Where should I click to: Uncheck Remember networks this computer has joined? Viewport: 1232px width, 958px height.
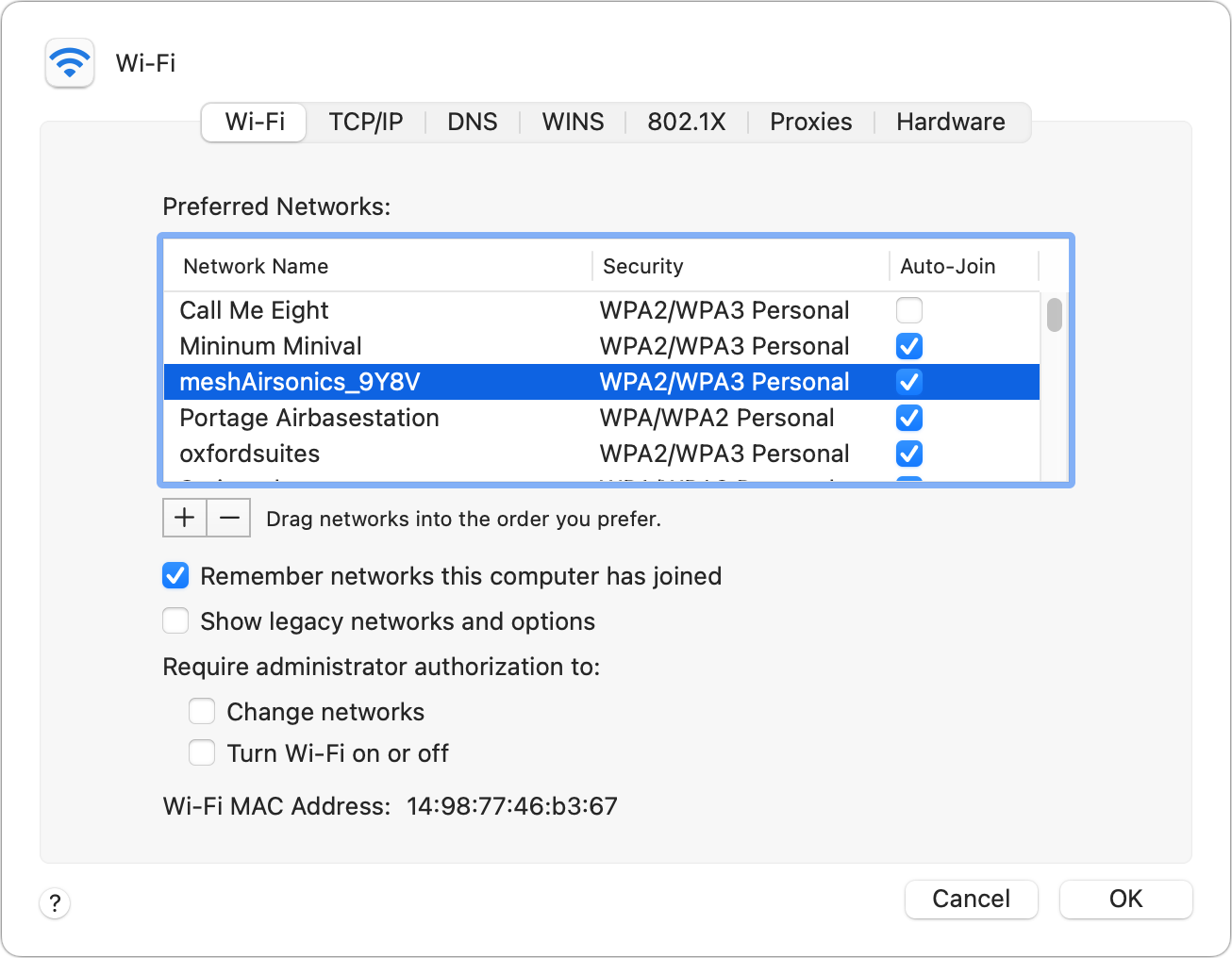point(175,575)
